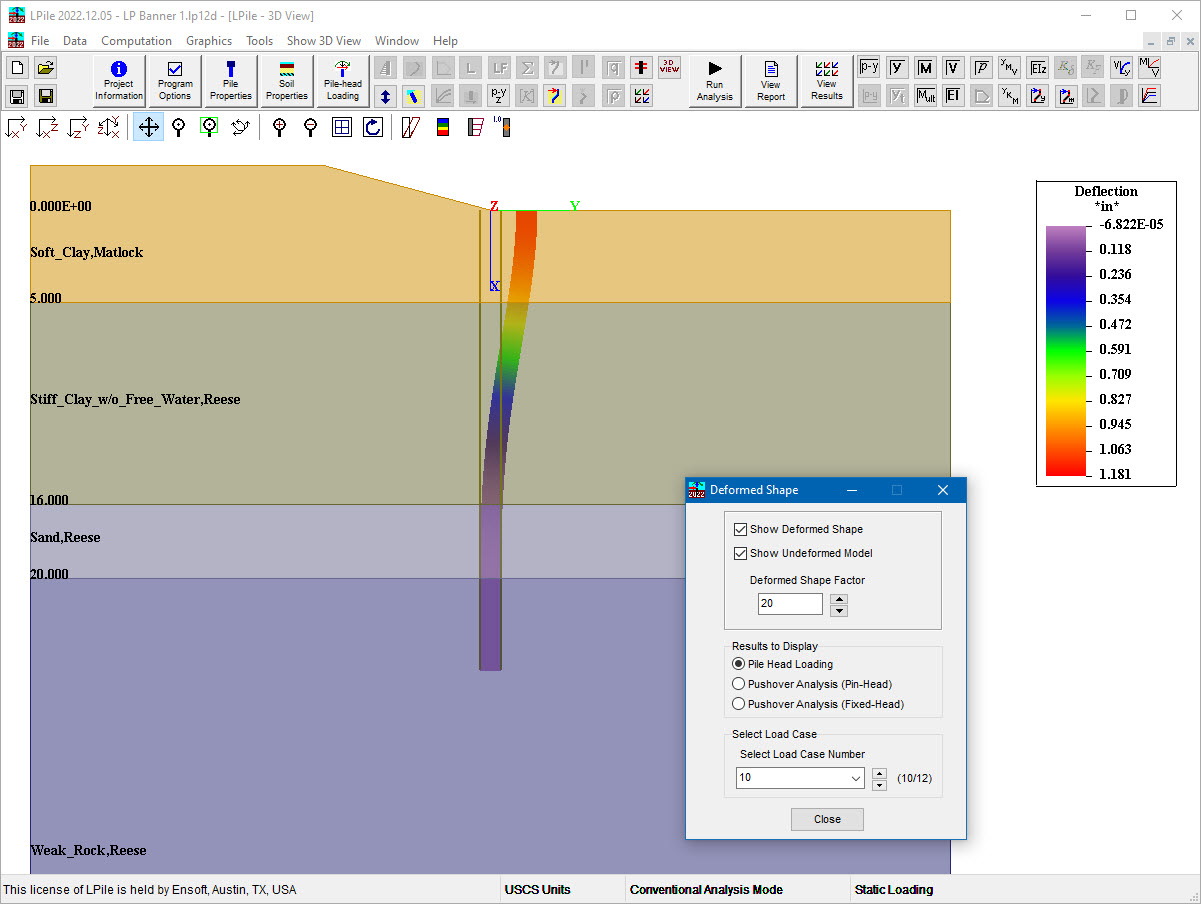Open the Computation menu

pyautogui.click(x=136, y=41)
